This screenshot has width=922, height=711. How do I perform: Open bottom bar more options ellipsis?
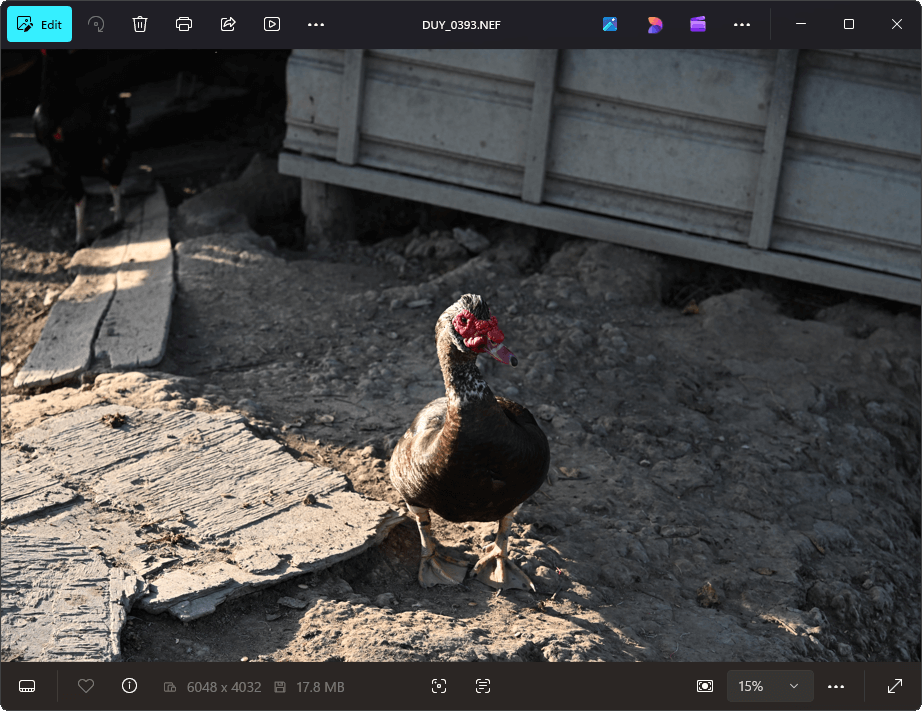(x=836, y=686)
